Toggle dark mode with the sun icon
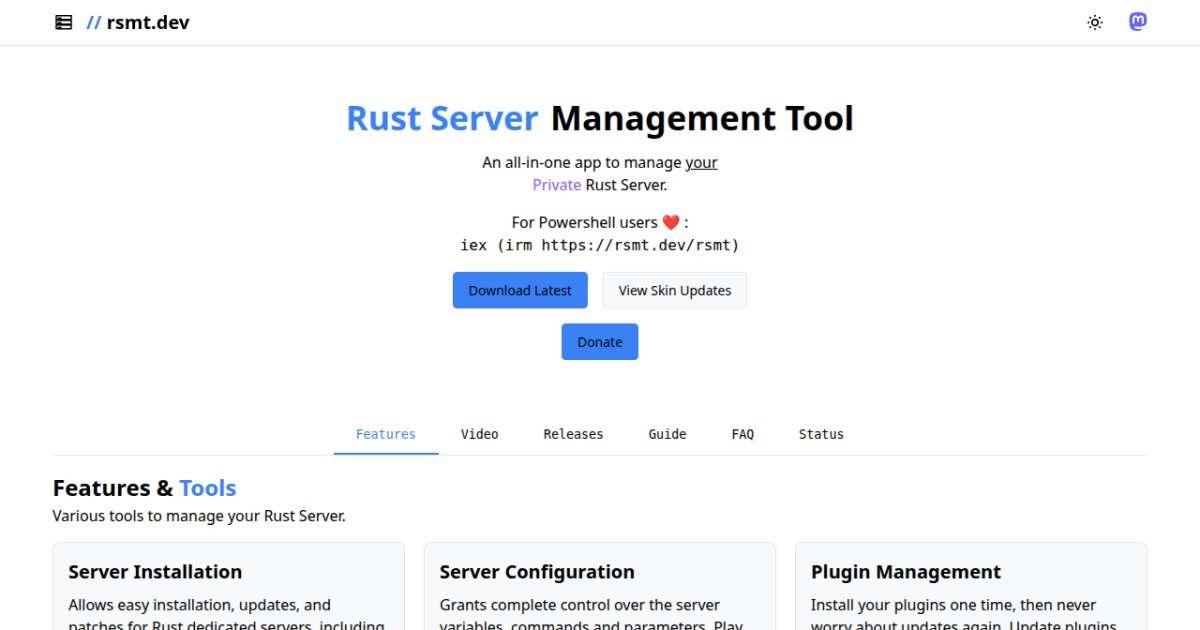Viewport: 1200px width, 630px height. 1094,21
